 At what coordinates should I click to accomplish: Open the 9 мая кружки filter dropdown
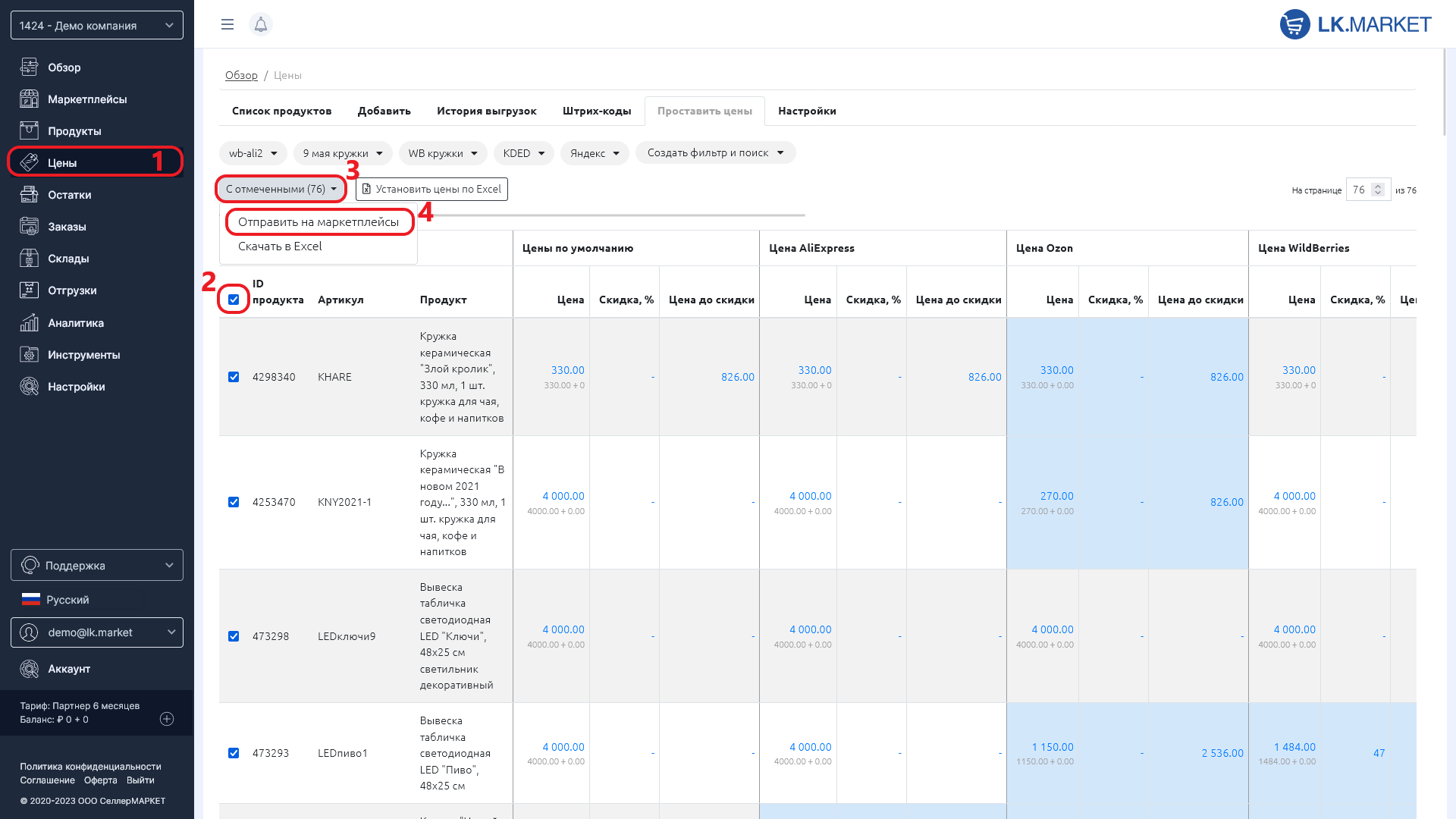tap(343, 153)
